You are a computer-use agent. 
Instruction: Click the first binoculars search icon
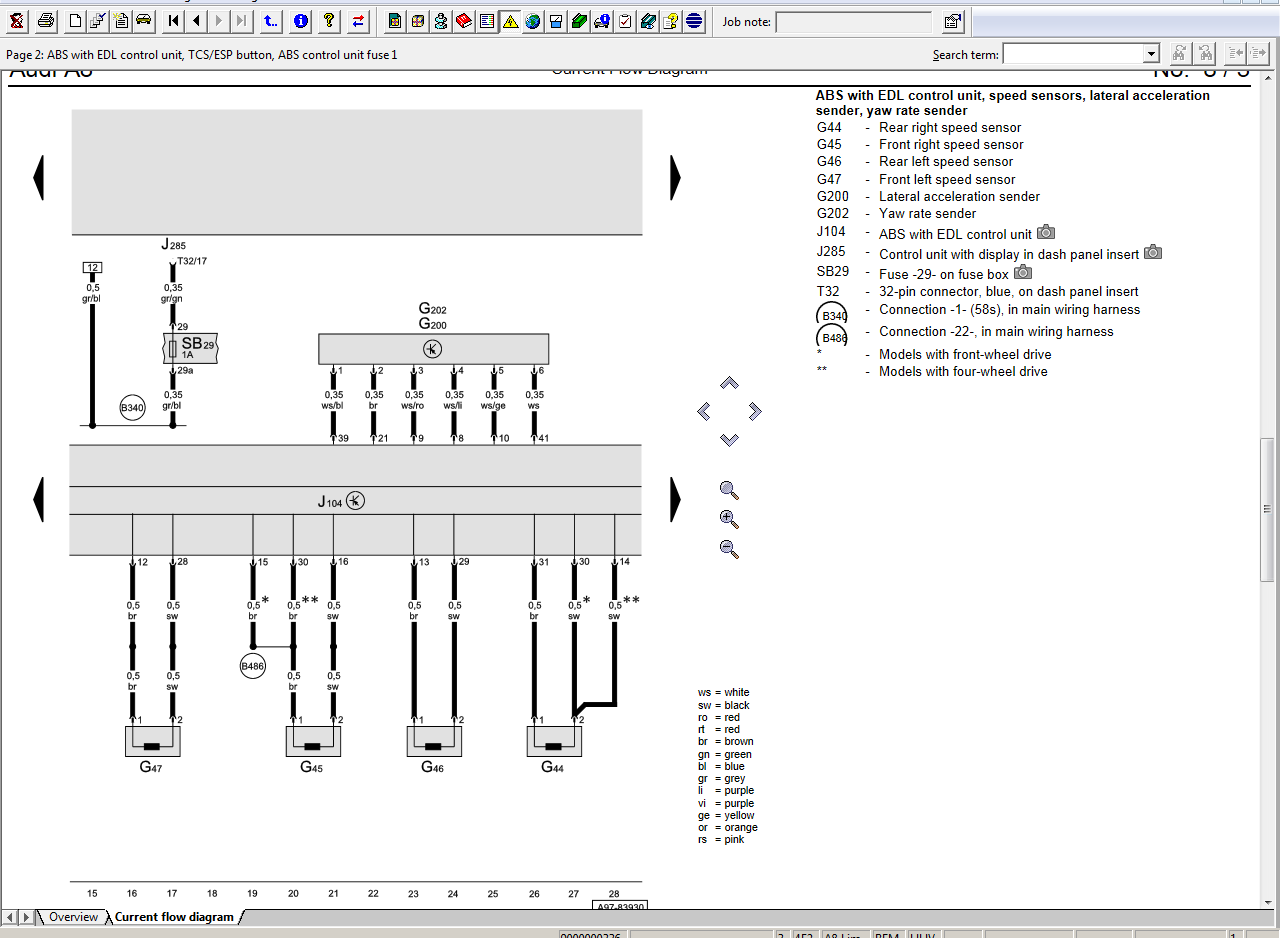(x=1180, y=53)
